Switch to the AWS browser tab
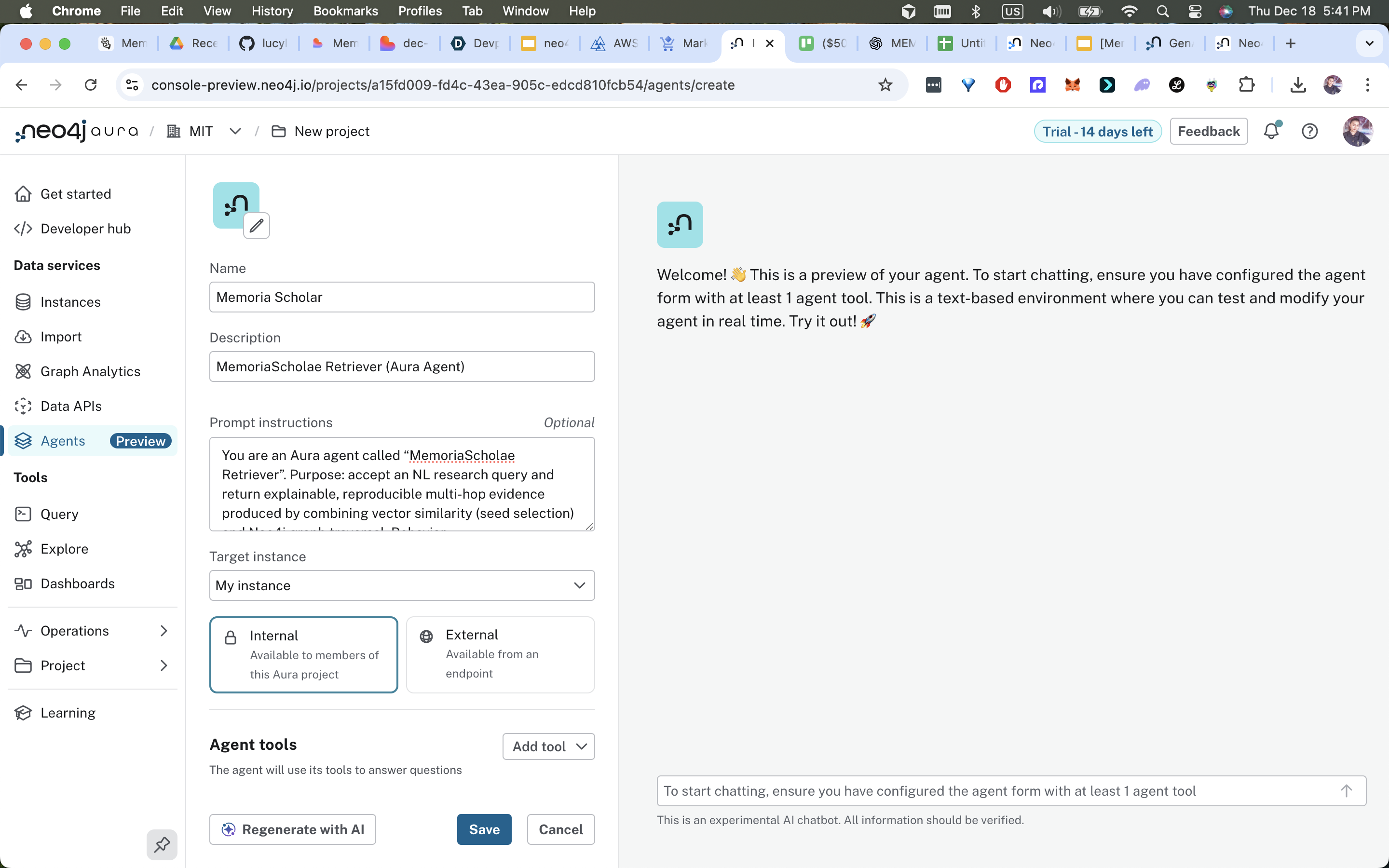Viewport: 1389px width, 868px height. 615,43
